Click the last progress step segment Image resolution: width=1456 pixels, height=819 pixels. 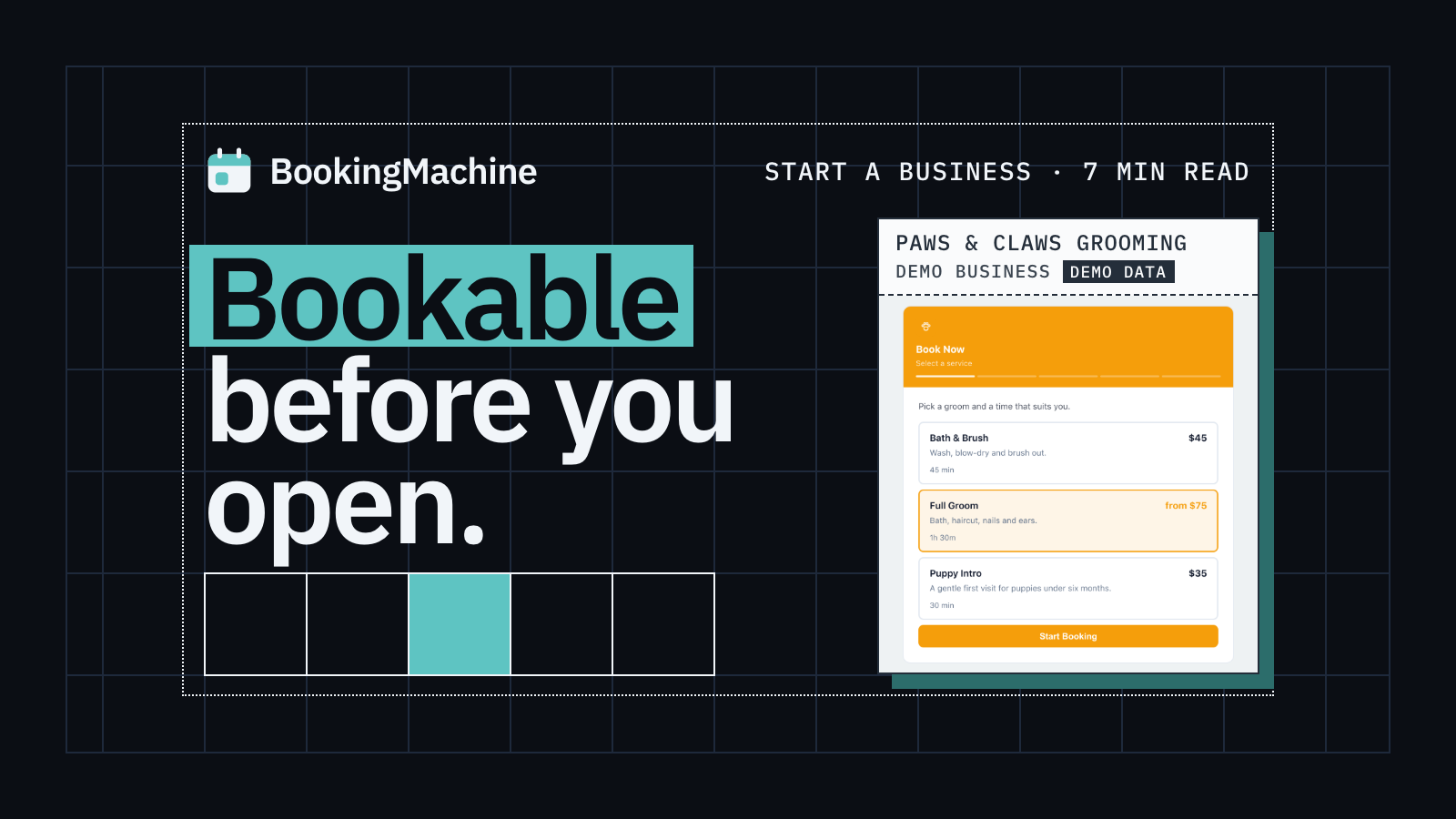coord(1191,376)
